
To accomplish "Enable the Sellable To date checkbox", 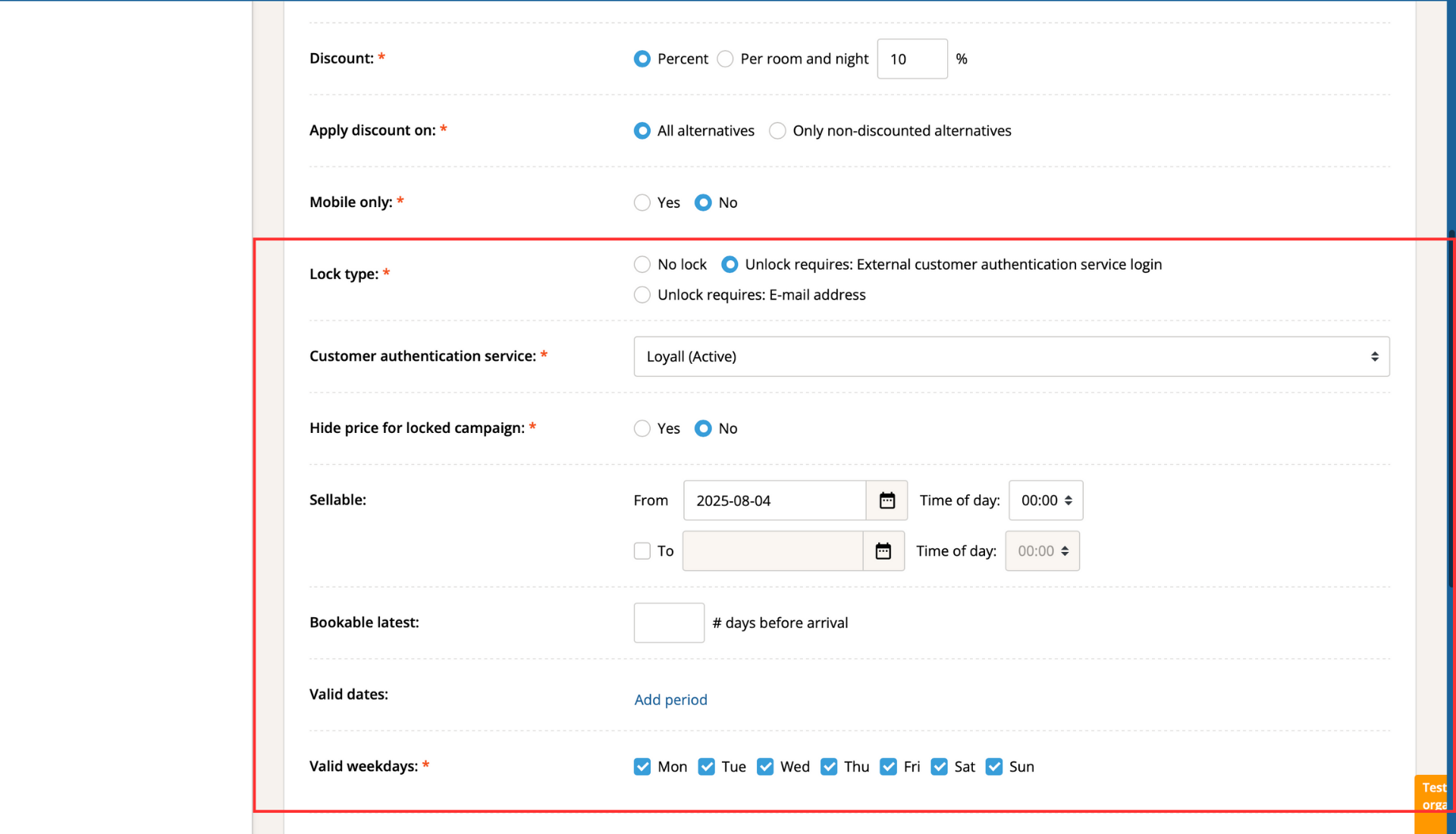I will click(x=642, y=551).
